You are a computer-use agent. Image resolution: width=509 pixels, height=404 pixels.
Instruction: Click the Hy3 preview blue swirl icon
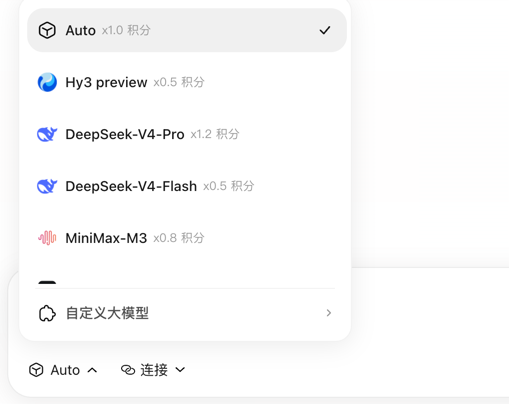point(47,82)
